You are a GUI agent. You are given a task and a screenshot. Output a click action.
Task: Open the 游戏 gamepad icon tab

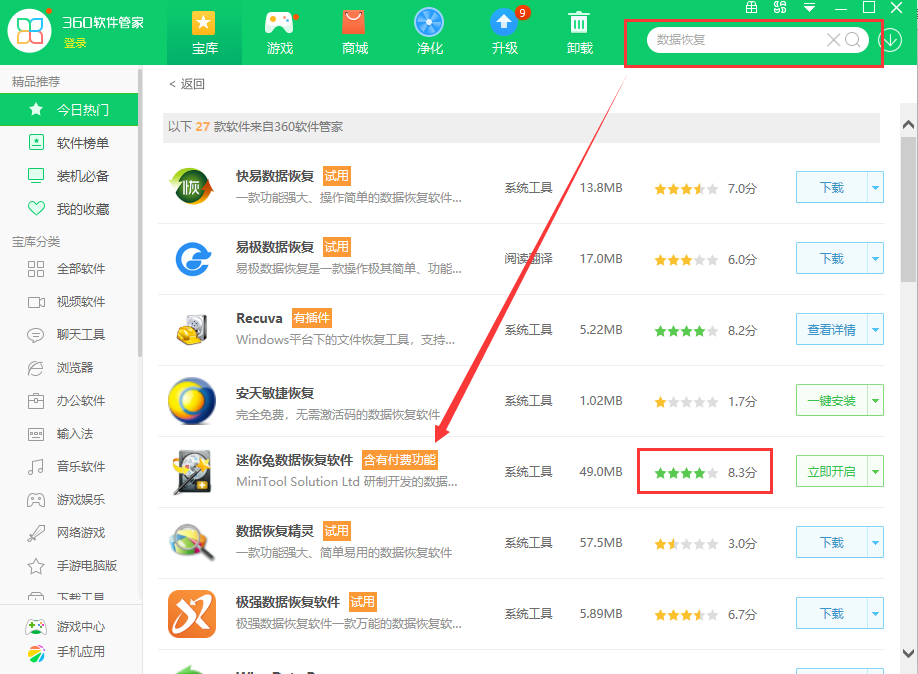click(279, 33)
